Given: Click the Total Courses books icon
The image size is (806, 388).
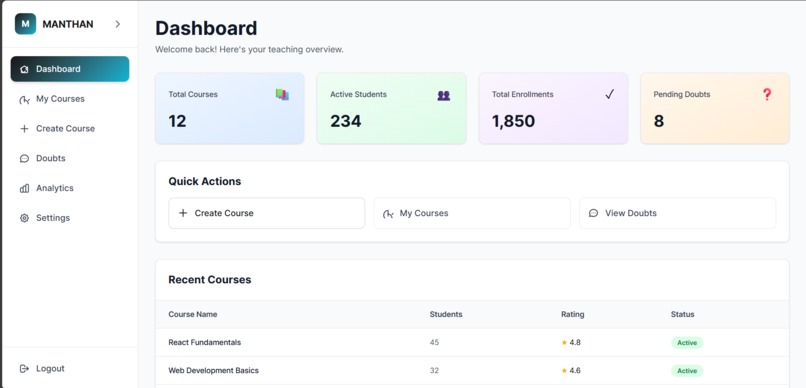Looking at the screenshot, I should click(x=282, y=95).
